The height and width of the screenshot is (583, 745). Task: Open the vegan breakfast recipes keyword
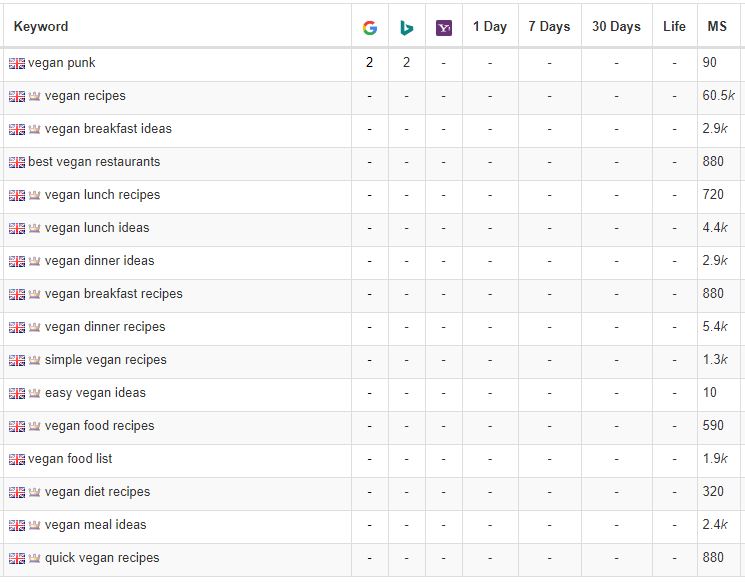click(114, 294)
